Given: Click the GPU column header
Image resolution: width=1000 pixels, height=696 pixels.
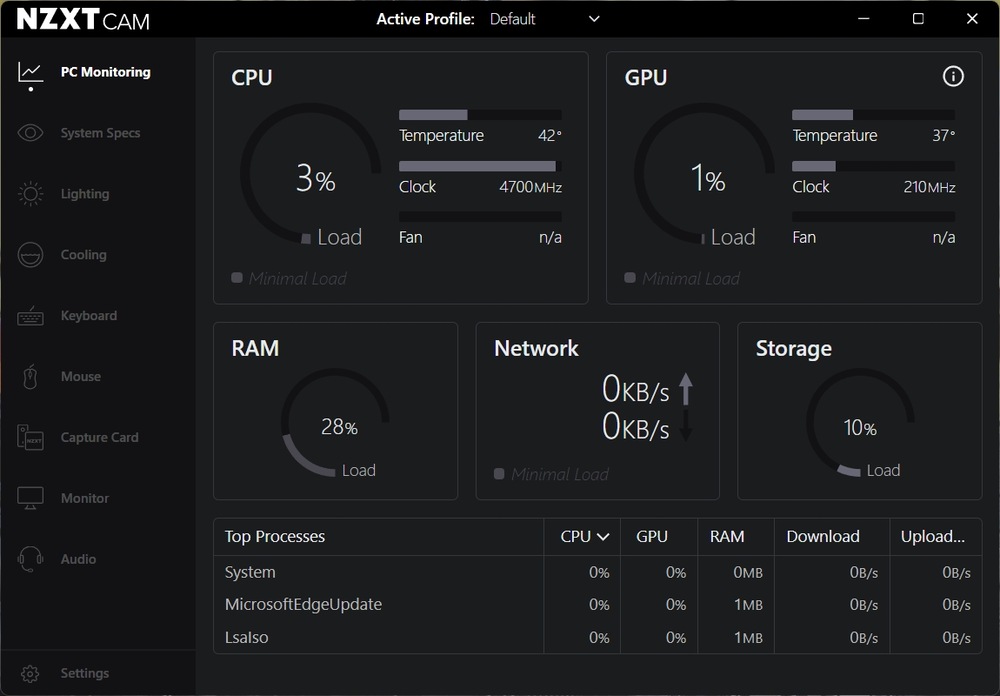Looking at the screenshot, I should click(x=652, y=537).
